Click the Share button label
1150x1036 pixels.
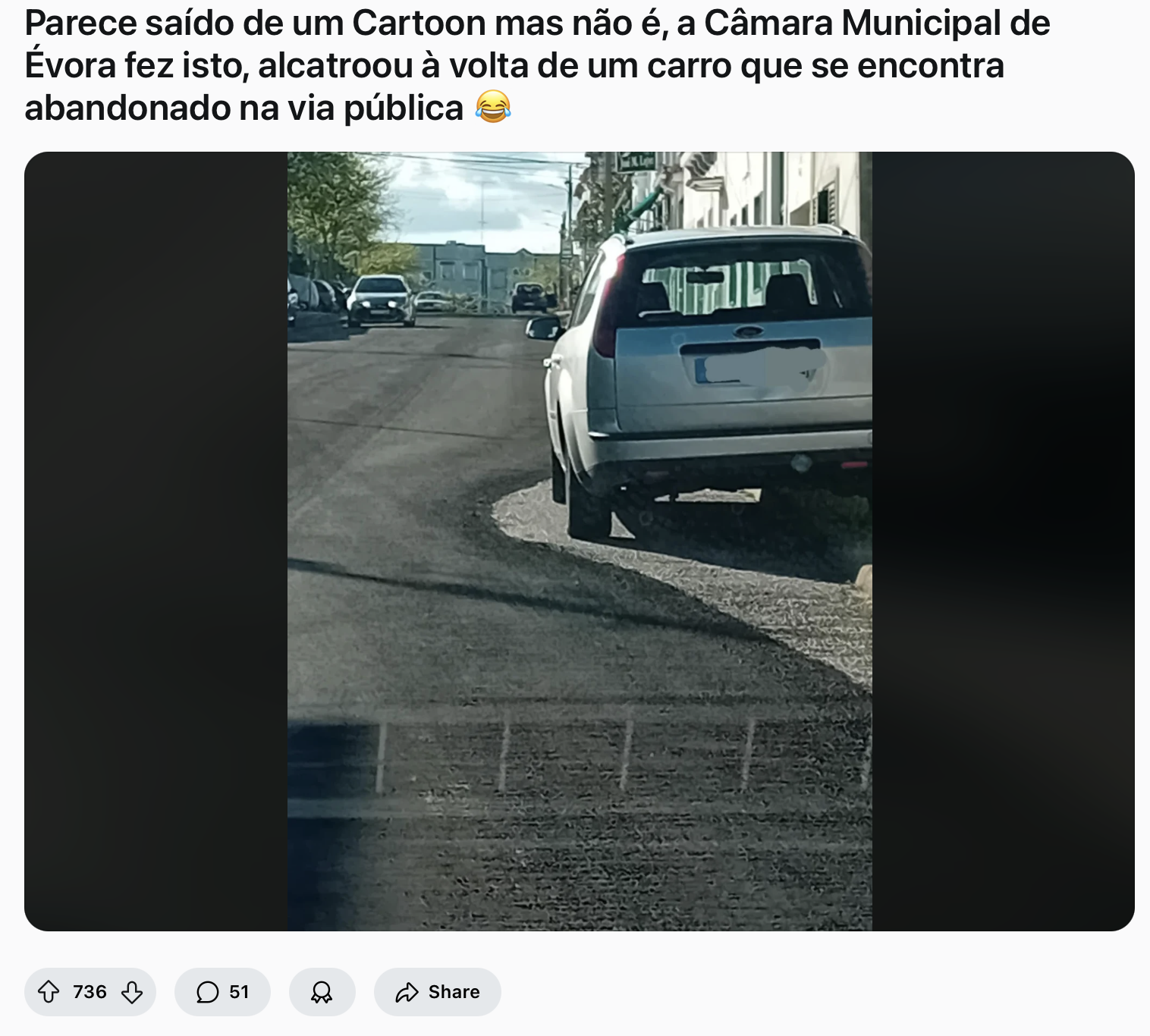pyautogui.click(x=454, y=992)
